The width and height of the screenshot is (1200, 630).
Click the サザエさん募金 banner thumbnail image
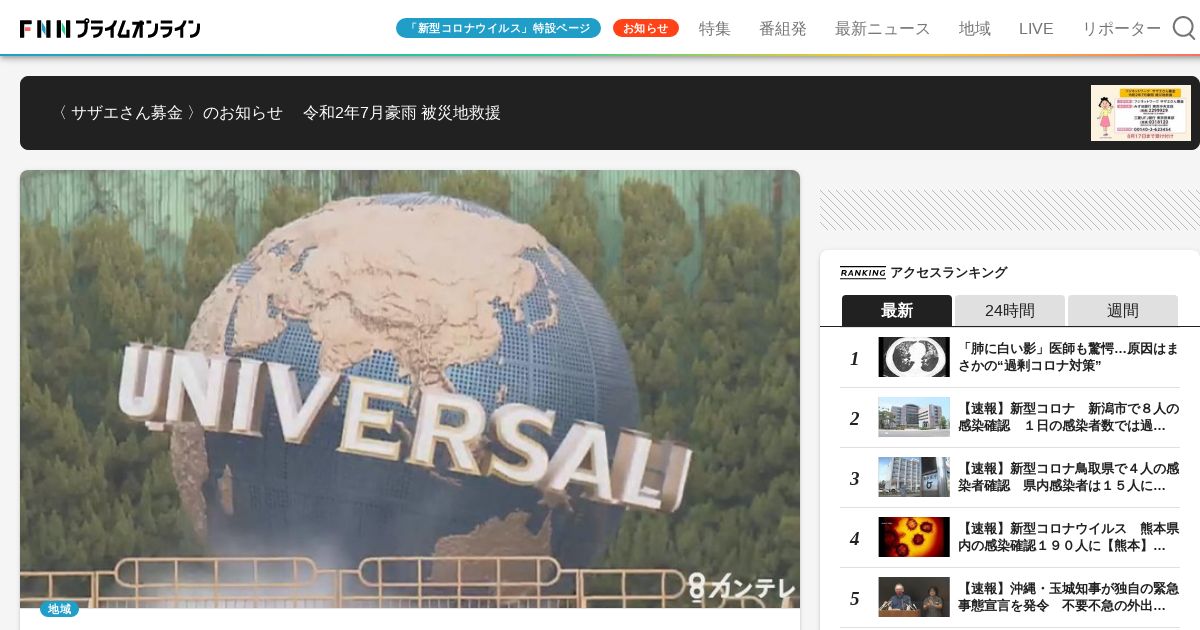click(x=1140, y=113)
